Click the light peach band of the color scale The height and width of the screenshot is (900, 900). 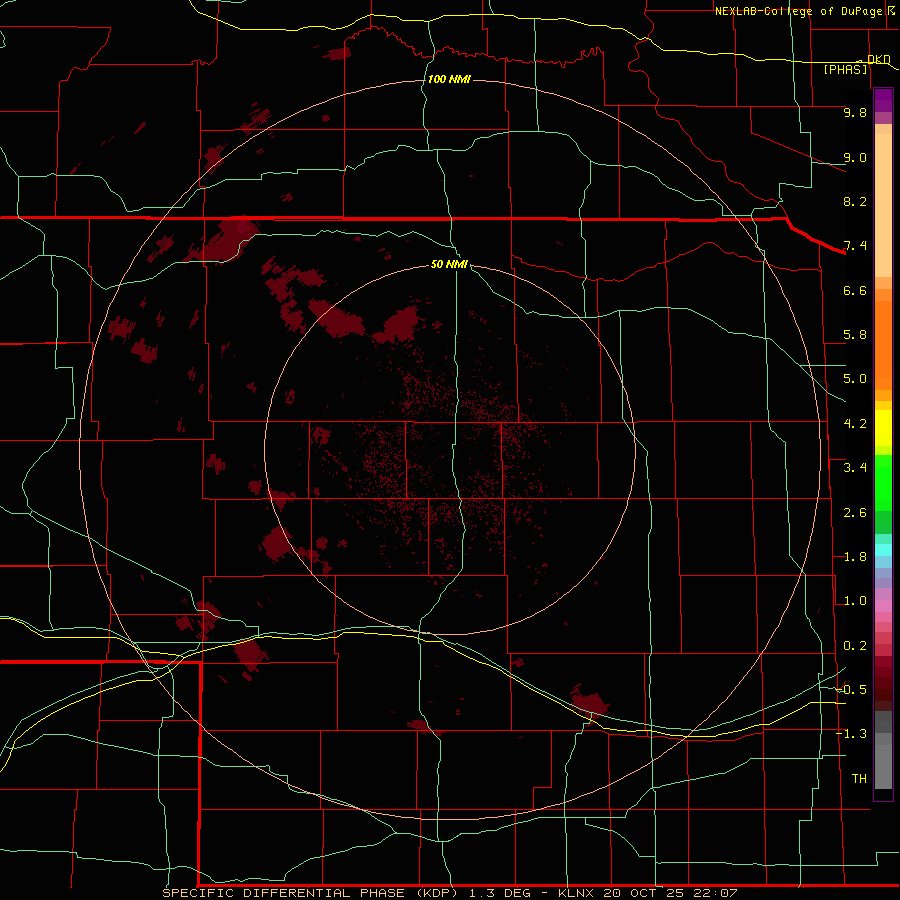pyautogui.click(x=883, y=205)
